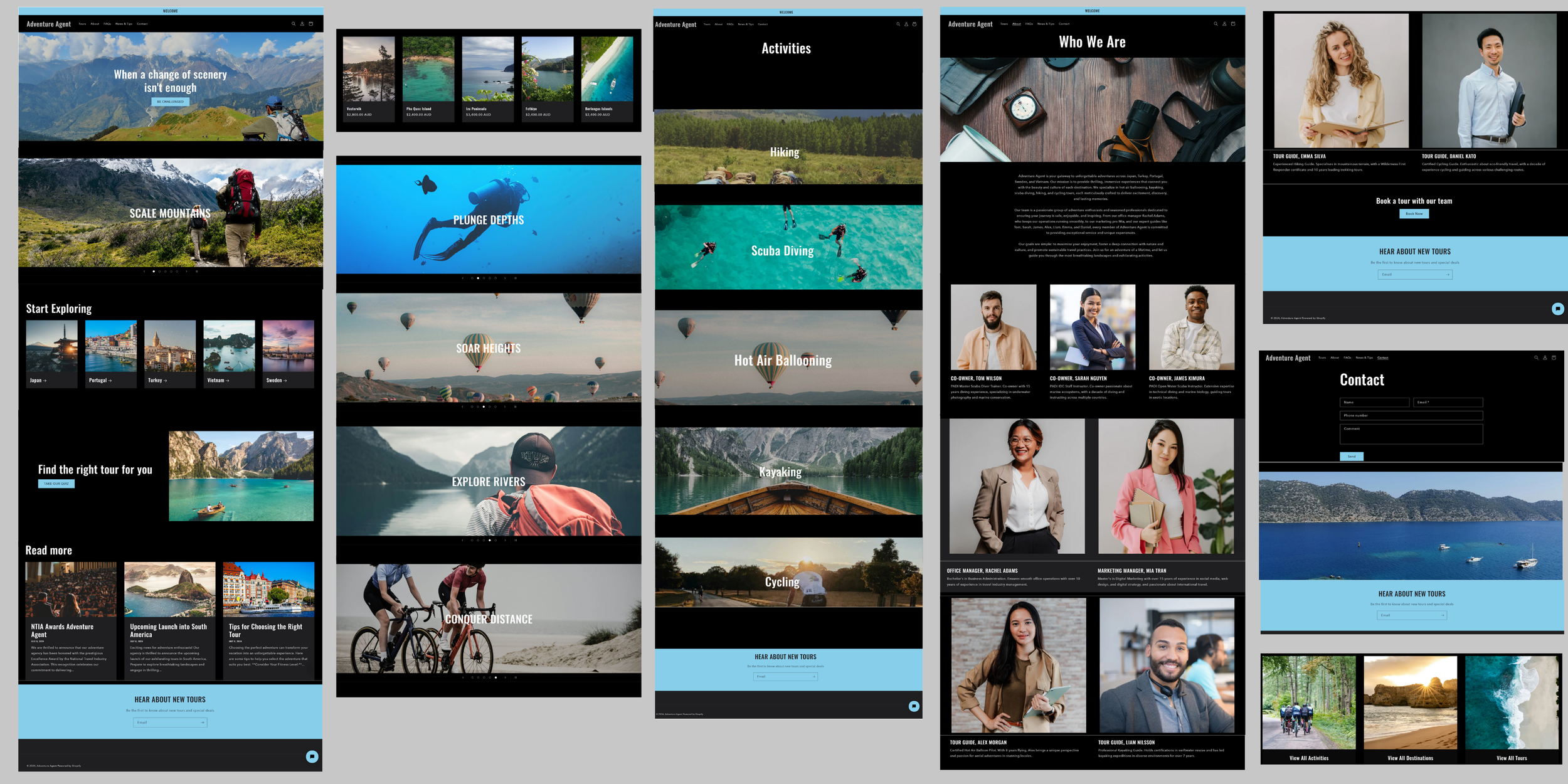This screenshot has width=1568, height=784.
Task: Click the BE CHALLENGED hero button
Action: 170,102
